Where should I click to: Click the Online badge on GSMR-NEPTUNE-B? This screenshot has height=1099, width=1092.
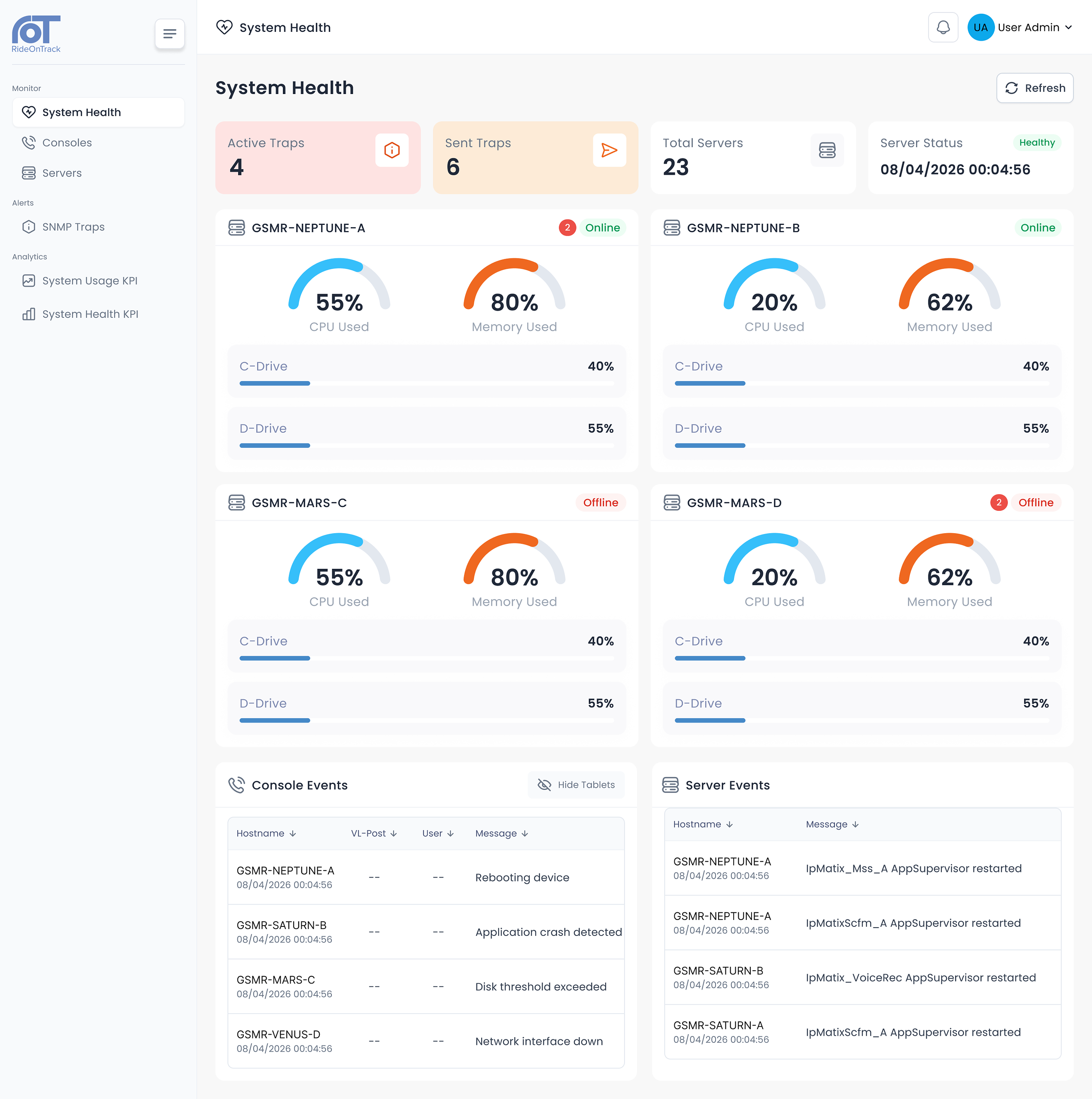(1038, 228)
